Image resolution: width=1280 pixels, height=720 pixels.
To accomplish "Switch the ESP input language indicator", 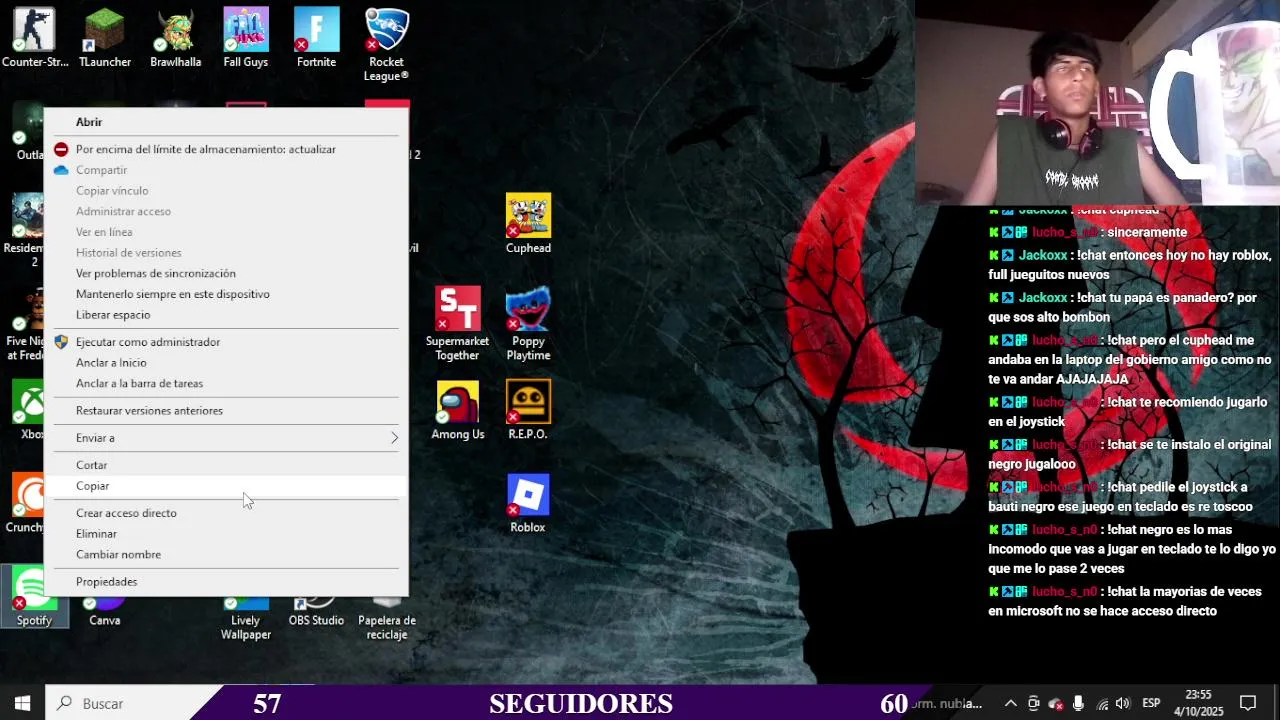I will 1151,704.
